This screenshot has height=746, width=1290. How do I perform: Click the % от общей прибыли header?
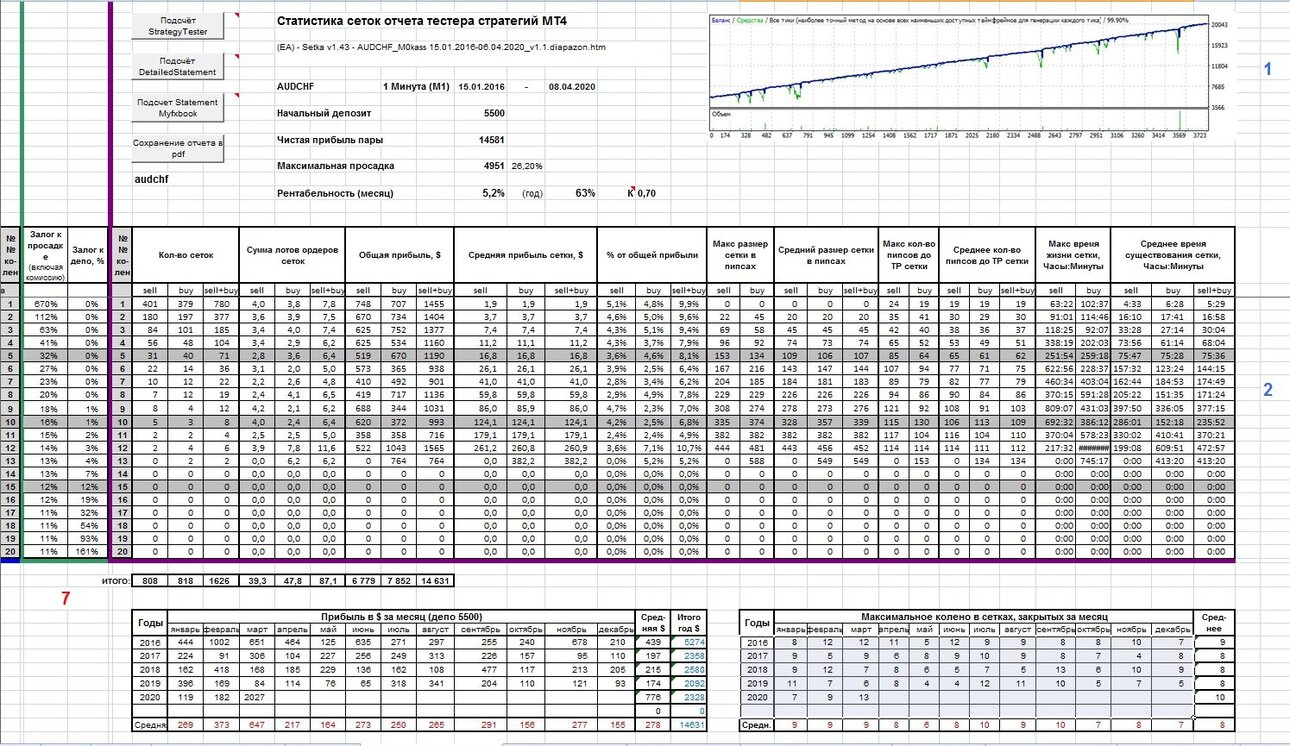tap(652, 255)
